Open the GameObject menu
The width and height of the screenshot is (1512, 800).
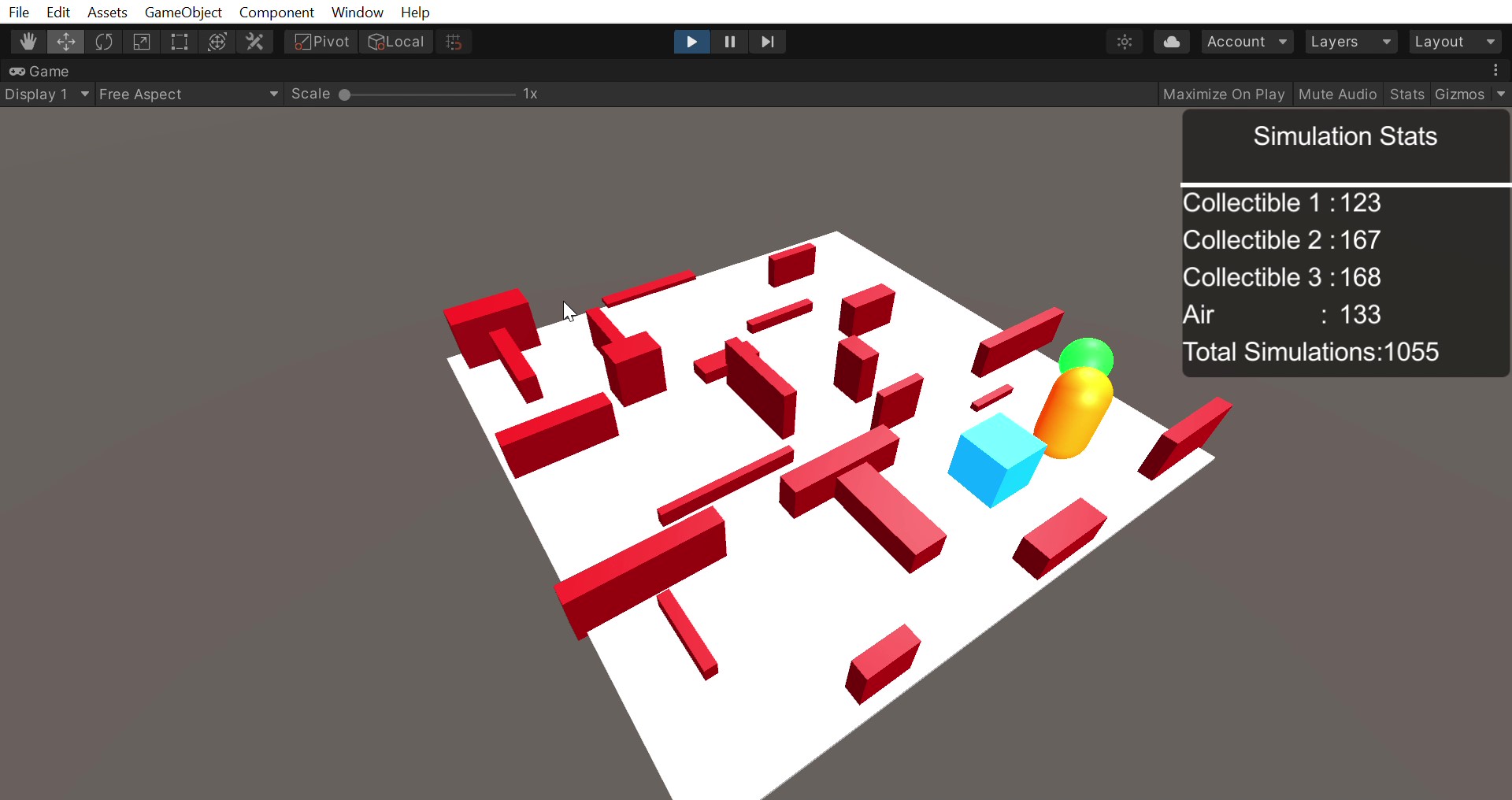[183, 12]
